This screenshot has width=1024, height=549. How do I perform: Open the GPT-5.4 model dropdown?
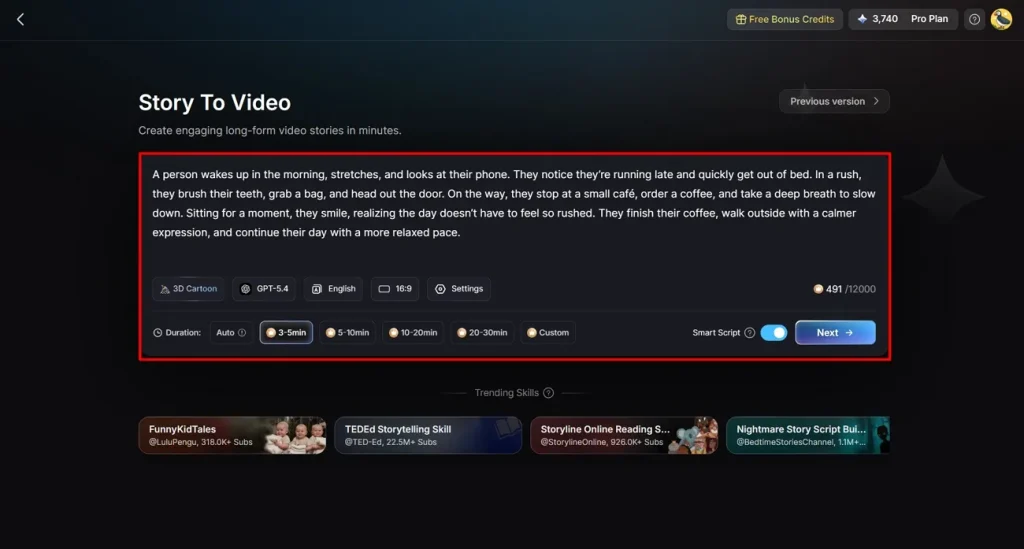click(264, 289)
